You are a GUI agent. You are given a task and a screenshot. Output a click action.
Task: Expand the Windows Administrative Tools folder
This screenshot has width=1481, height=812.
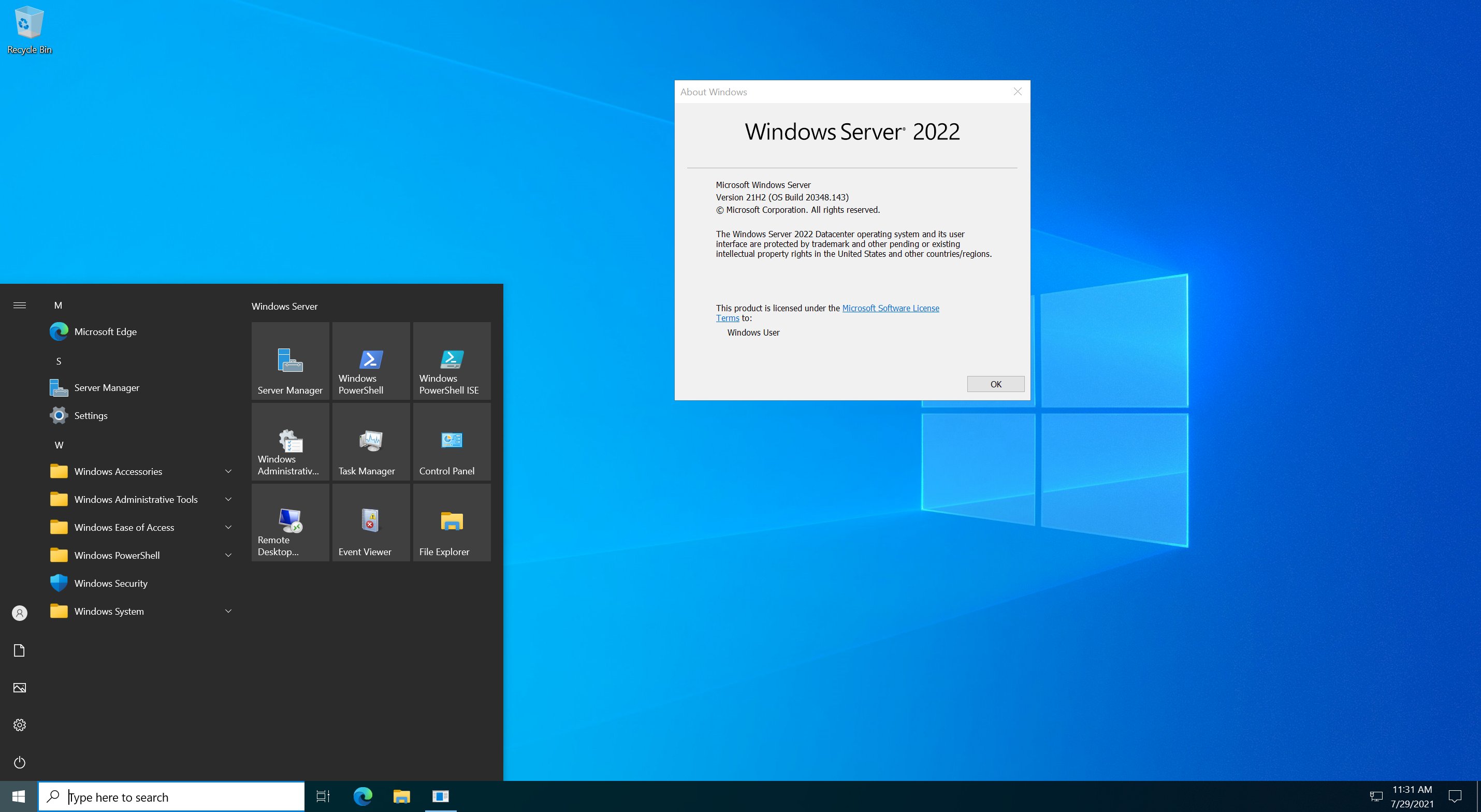pyautogui.click(x=228, y=499)
